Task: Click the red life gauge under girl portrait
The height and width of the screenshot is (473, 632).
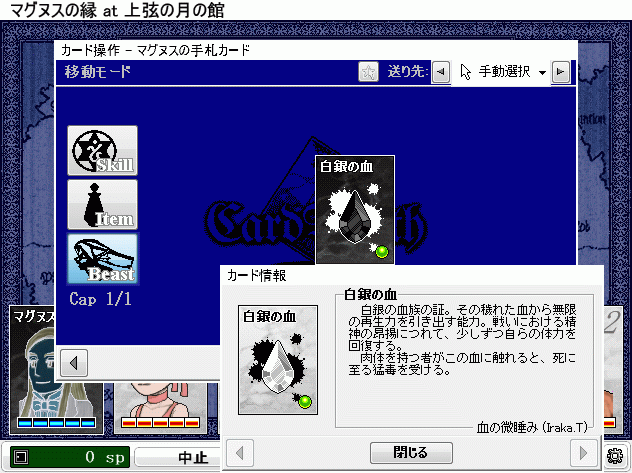Action: (160, 423)
